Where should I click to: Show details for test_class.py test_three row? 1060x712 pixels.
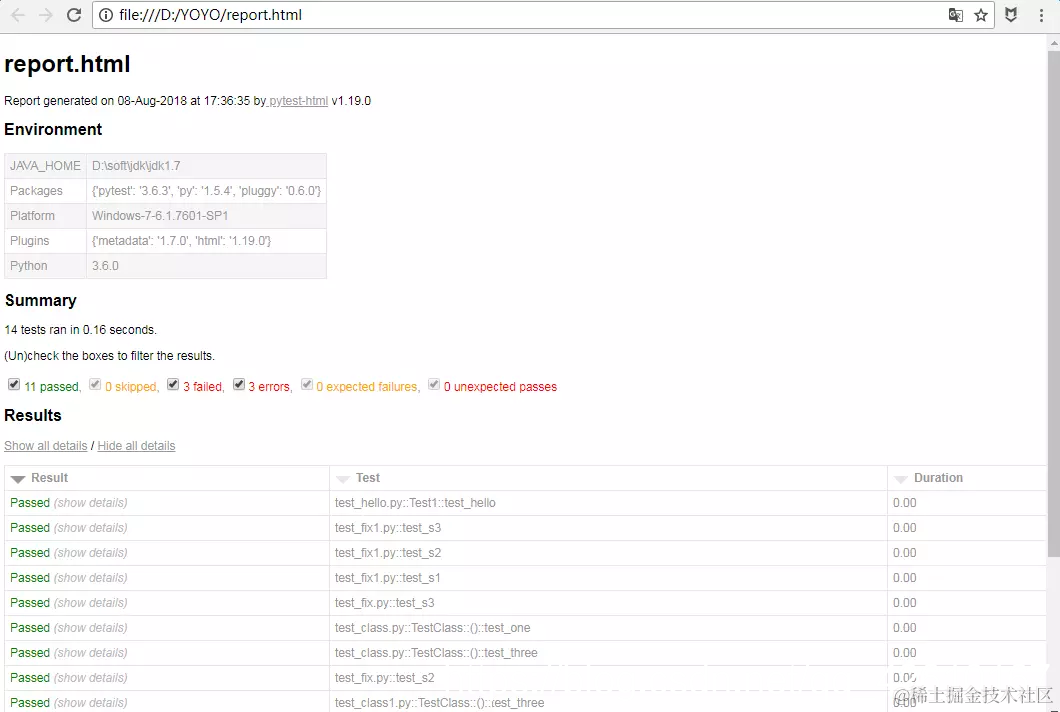pyautogui.click(x=91, y=653)
